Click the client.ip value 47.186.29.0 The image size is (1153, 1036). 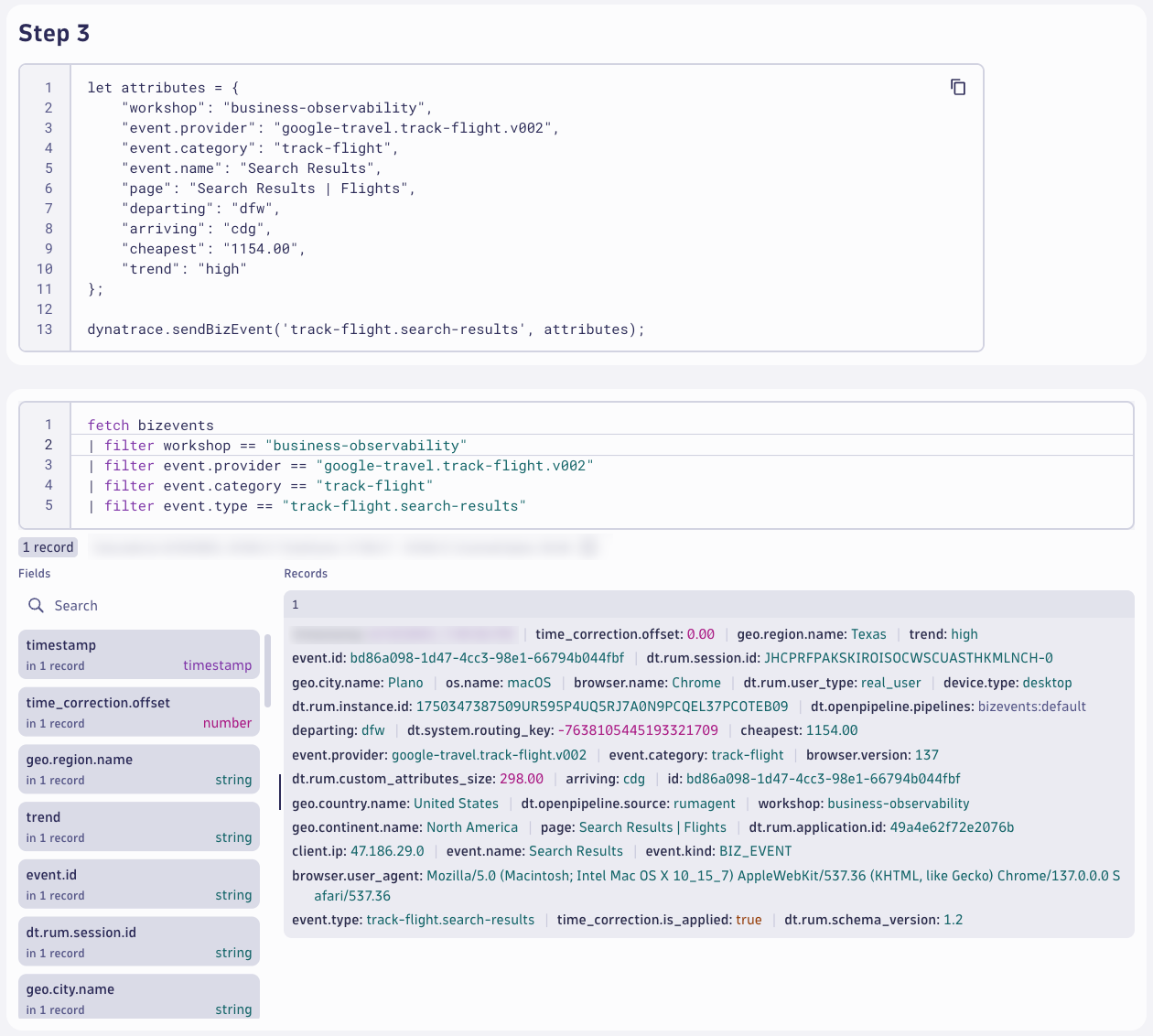tap(388, 851)
